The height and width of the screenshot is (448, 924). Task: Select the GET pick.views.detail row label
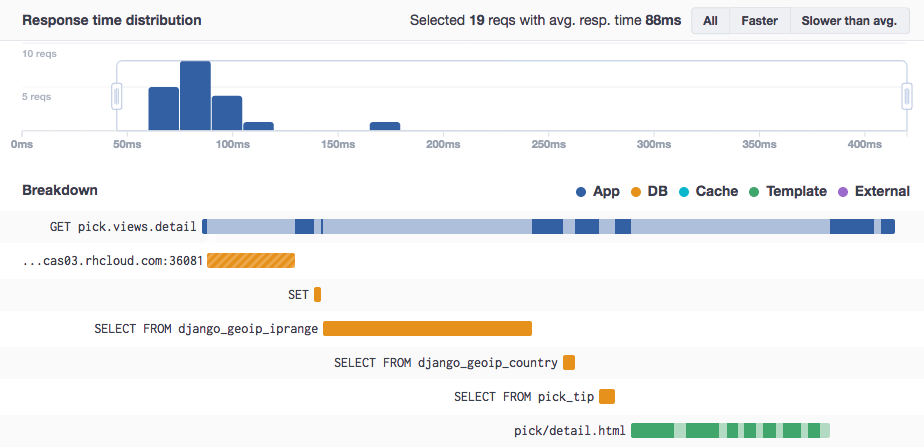pyautogui.click(x=123, y=227)
